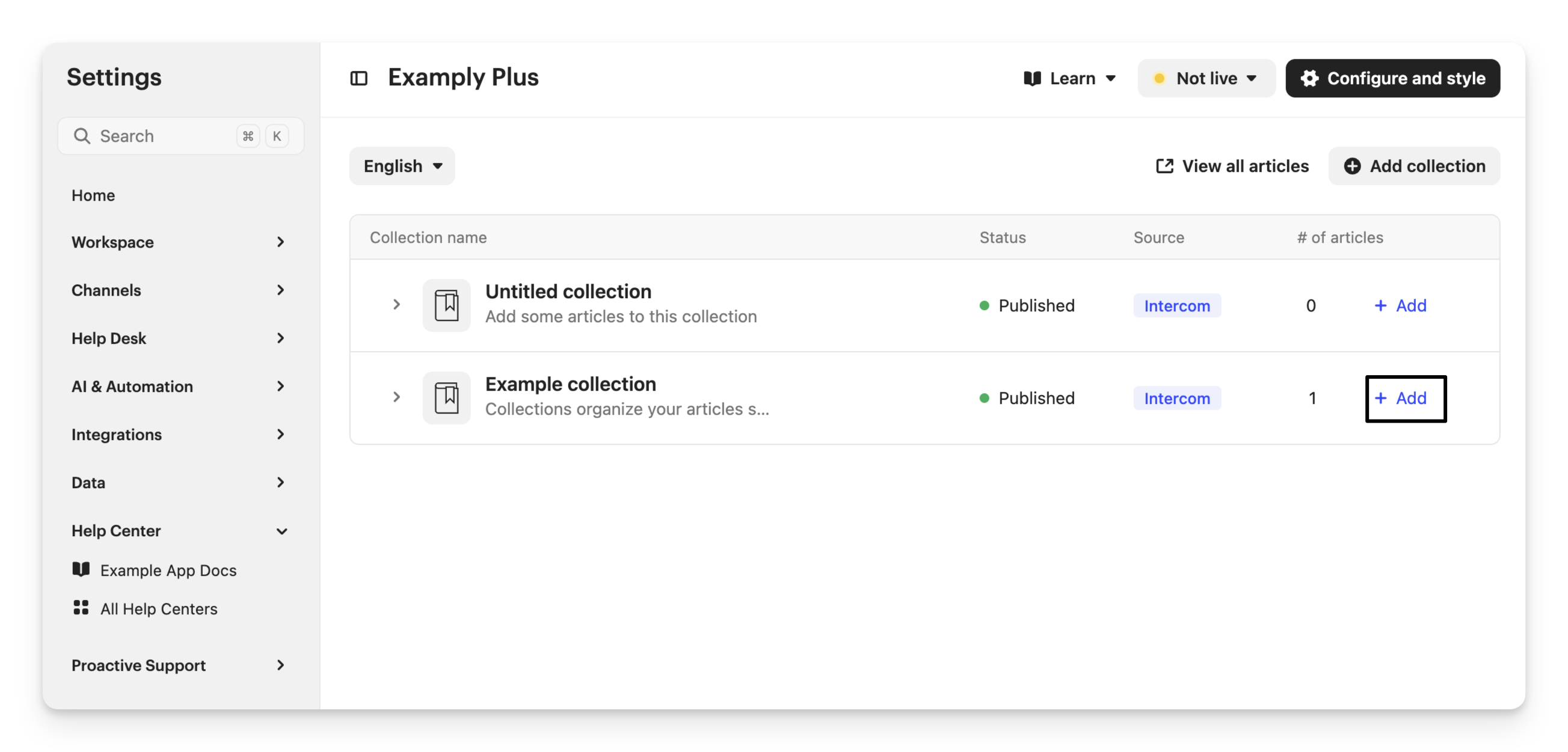Go to Home in the settings sidebar
This screenshot has width=1568, height=752.
pyautogui.click(x=93, y=195)
